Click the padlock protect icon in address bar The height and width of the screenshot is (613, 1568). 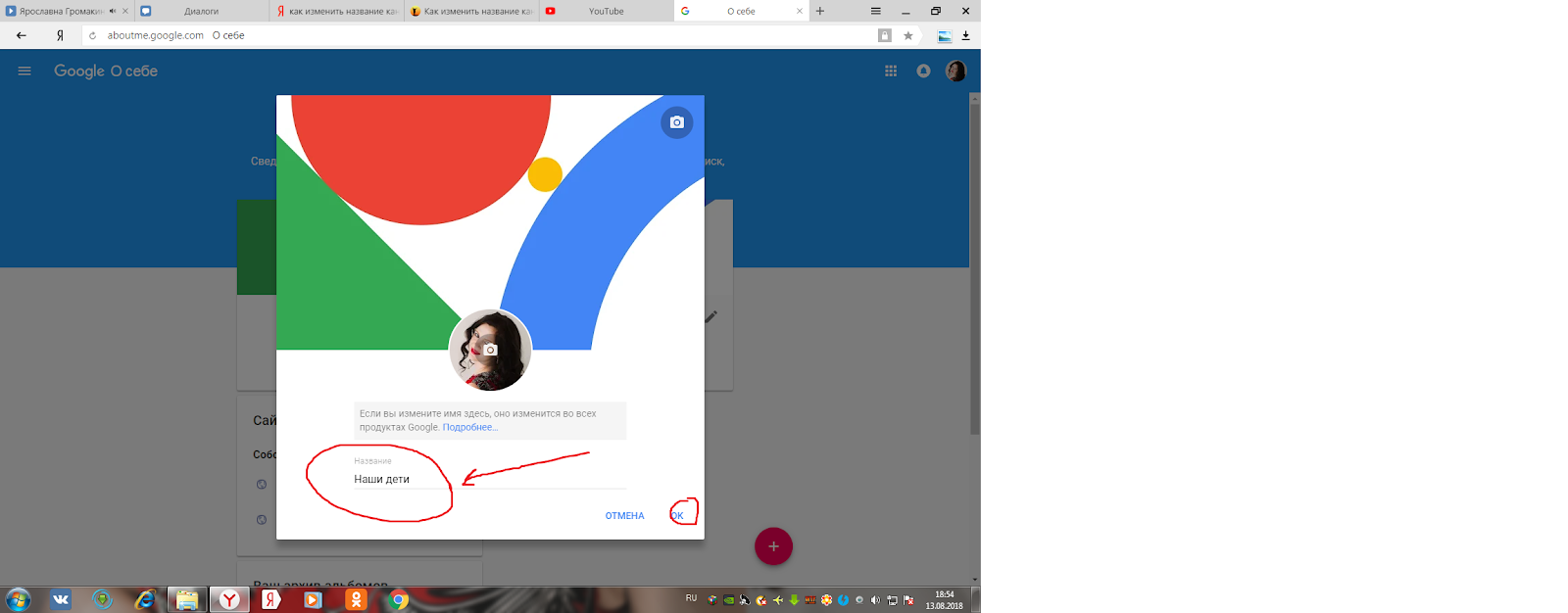[885, 35]
